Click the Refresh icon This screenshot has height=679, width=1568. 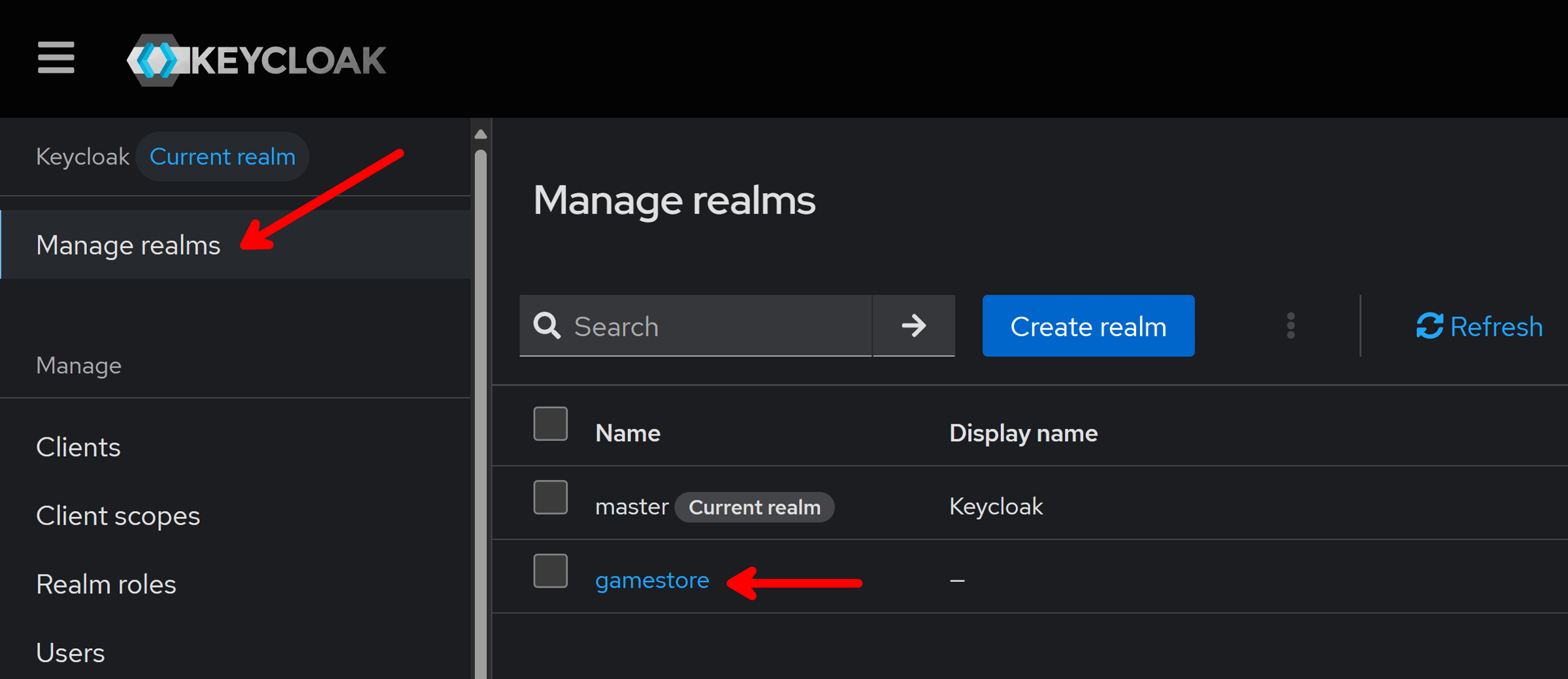[1429, 326]
